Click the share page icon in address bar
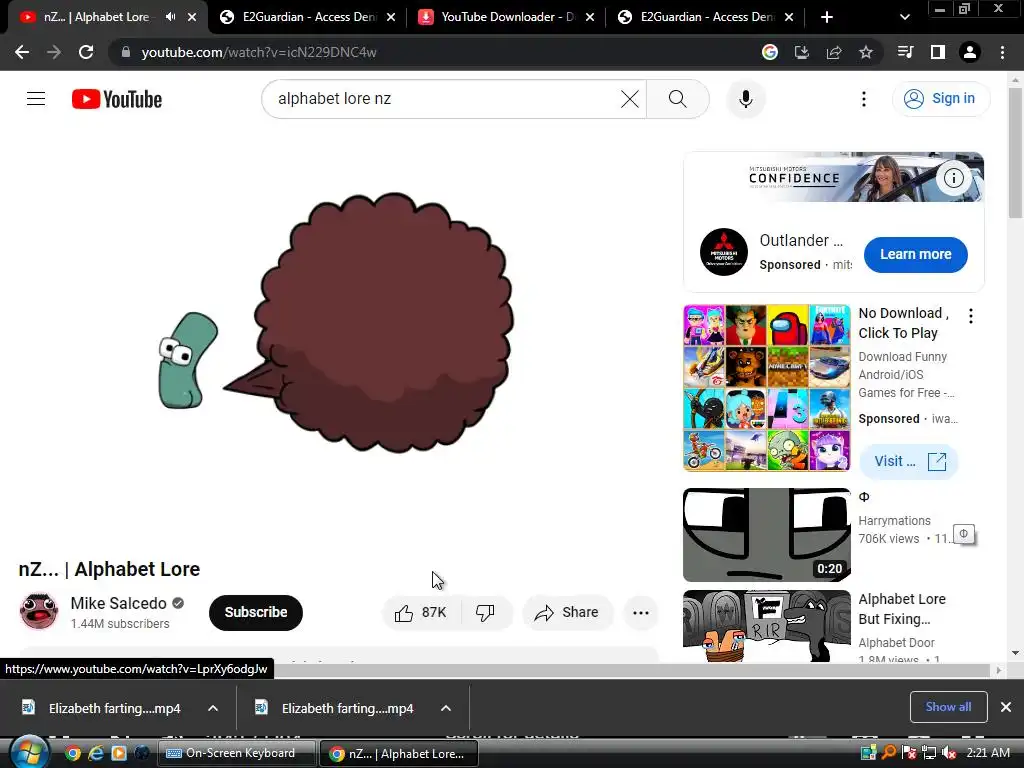This screenshot has height=768, width=1024. (834, 52)
